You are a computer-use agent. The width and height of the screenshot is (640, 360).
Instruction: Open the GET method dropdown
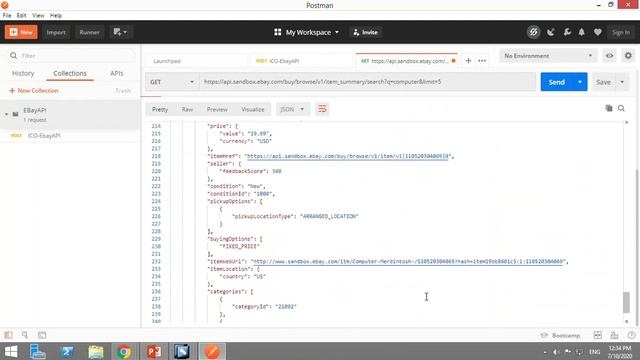(x=172, y=82)
